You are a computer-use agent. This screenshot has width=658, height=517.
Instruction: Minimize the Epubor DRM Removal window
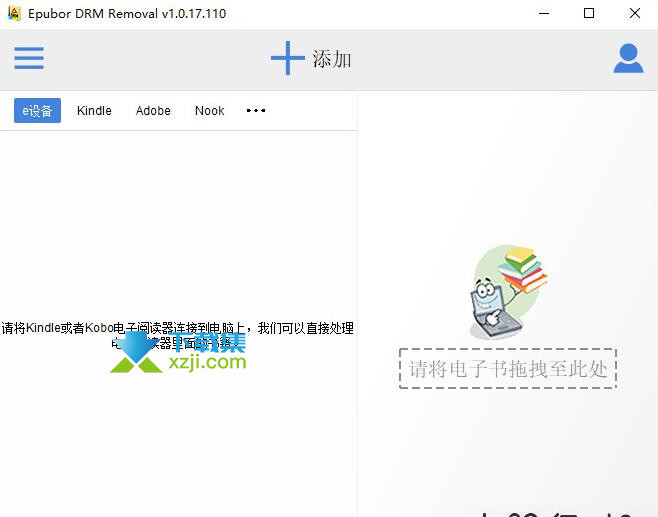pyautogui.click(x=544, y=13)
